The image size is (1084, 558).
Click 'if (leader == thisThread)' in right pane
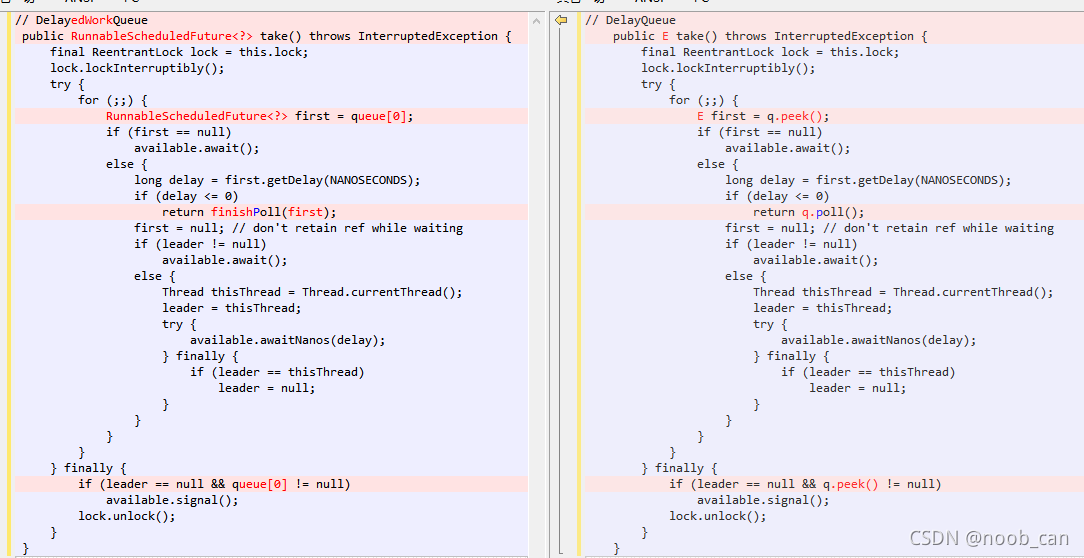pos(868,372)
